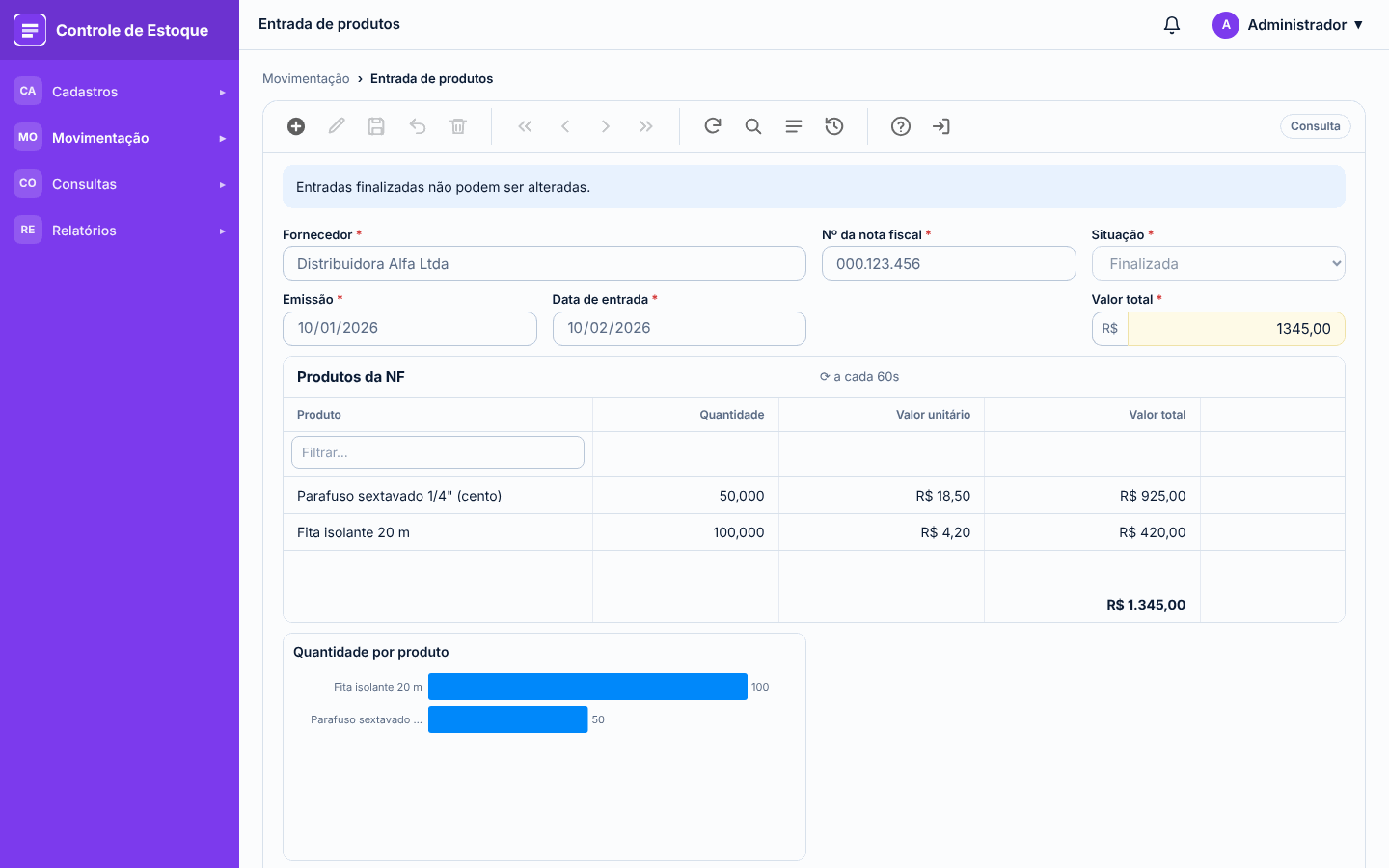The image size is (1389, 868).
Task: Open the Situação dropdown showing Finalizada
Action: point(1218,263)
